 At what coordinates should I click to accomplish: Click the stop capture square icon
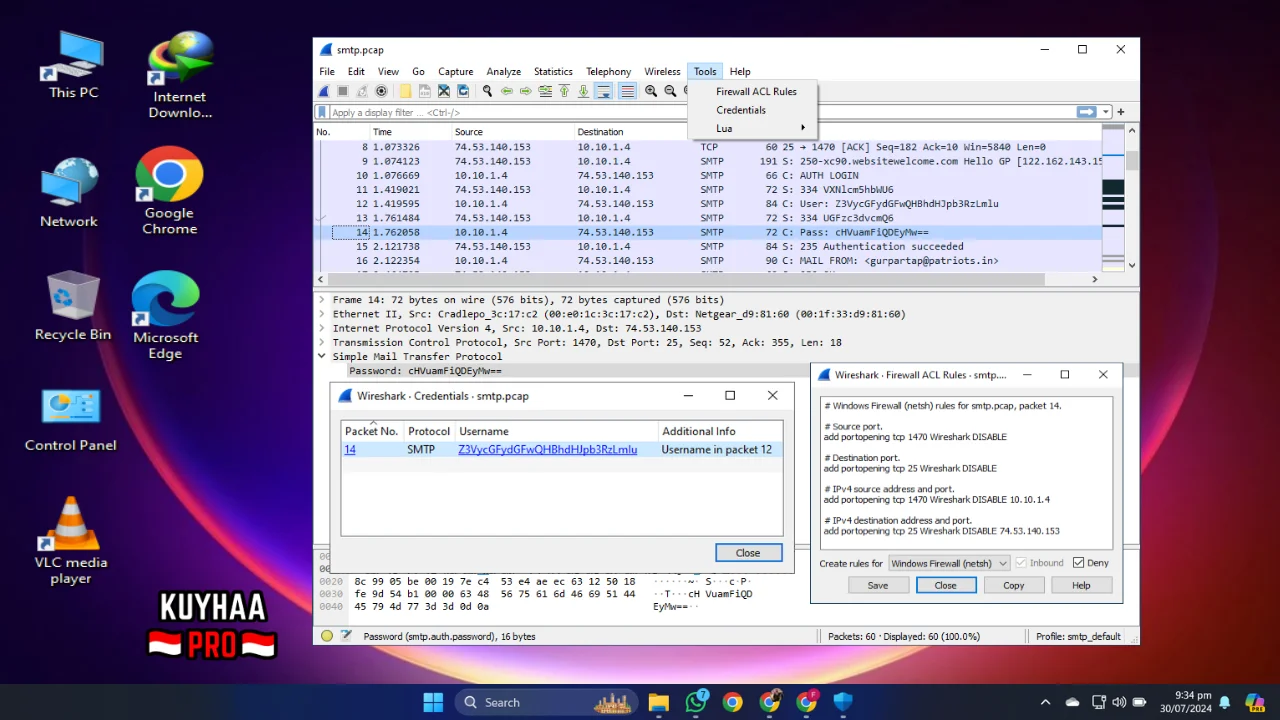click(x=342, y=91)
